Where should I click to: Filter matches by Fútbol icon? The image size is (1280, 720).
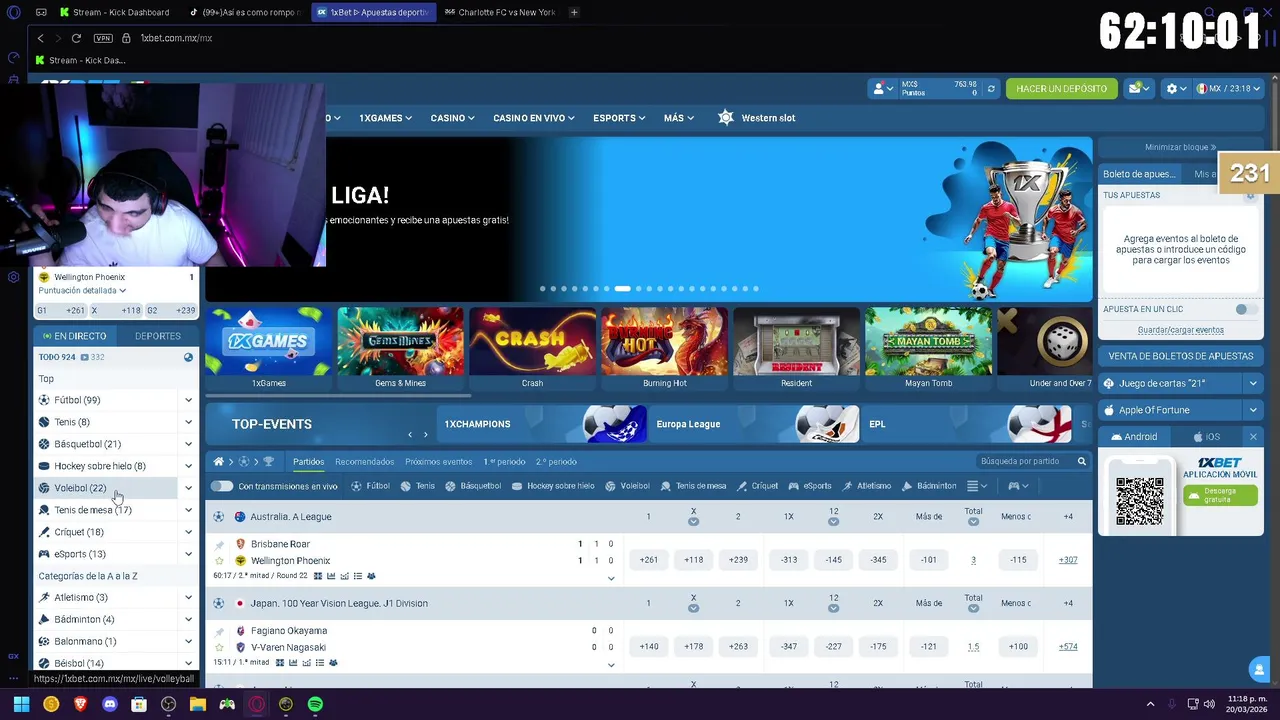[x=357, y=486]
